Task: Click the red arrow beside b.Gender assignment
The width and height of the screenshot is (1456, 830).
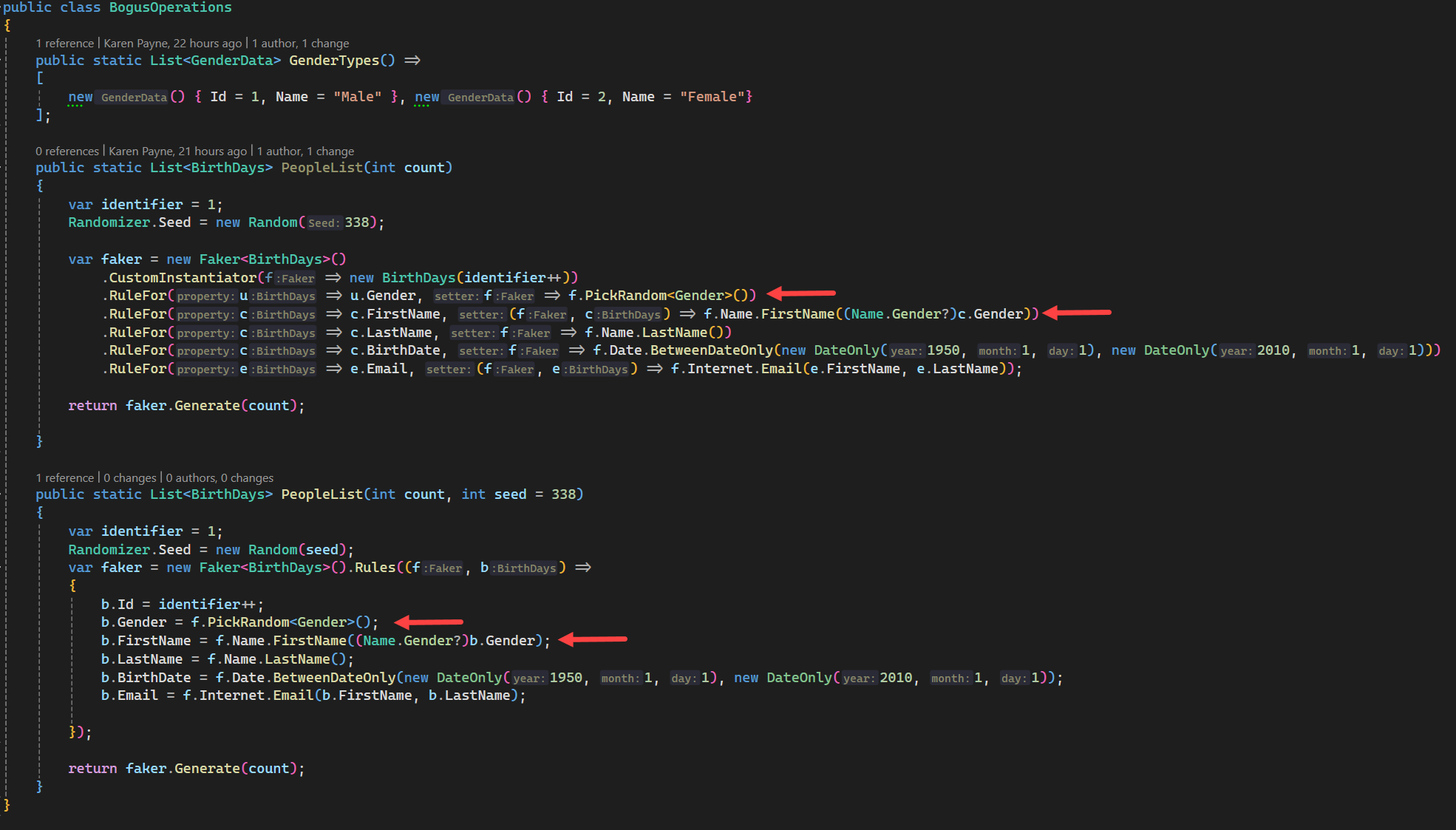Action: pos(429,622)
